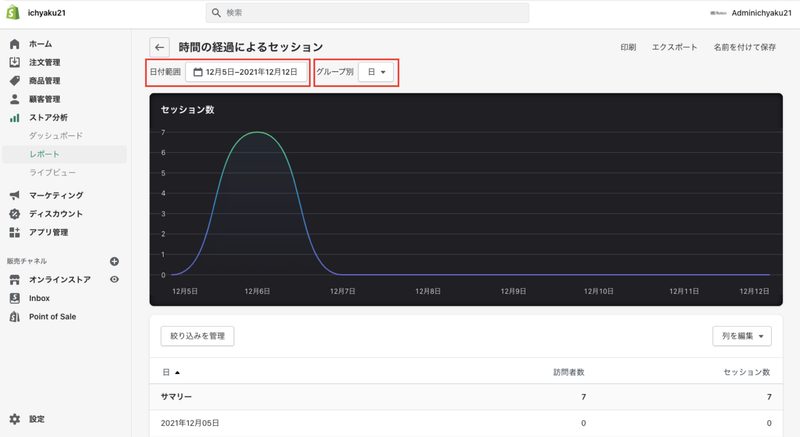800x437 pixels.
Task: Click the 販売チャネル section label
Action: point(27,261)
